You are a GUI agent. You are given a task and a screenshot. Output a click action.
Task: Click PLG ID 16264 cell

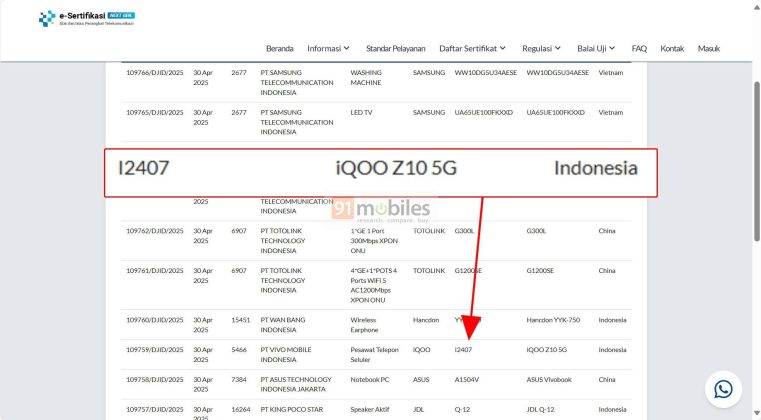click(x=241, y=409)
